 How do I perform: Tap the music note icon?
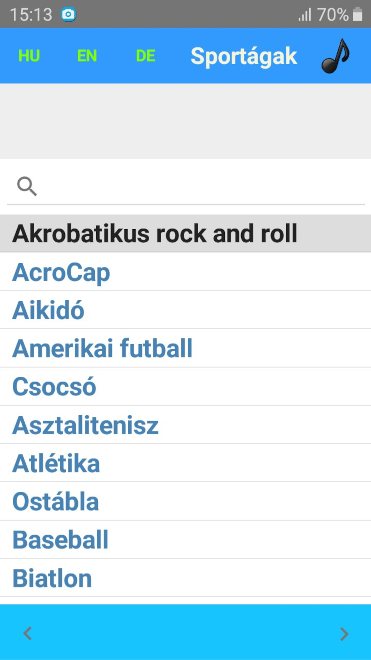[x=335, y=56]
